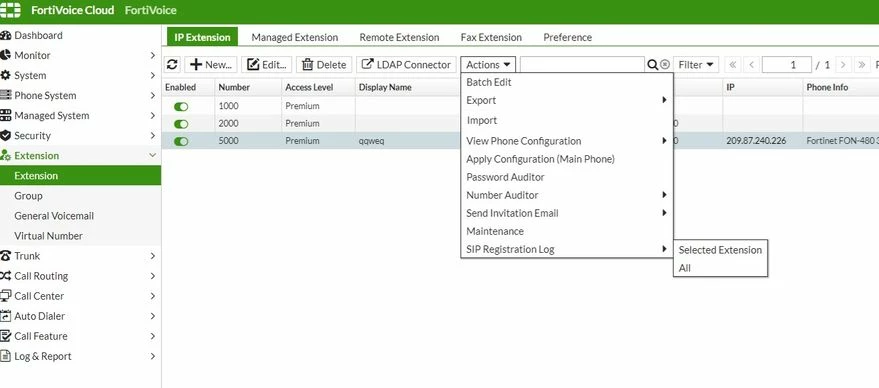This screenshot has width=879, height=388.
Task: Expand the System menu chevron
Action: click(152, 76)
